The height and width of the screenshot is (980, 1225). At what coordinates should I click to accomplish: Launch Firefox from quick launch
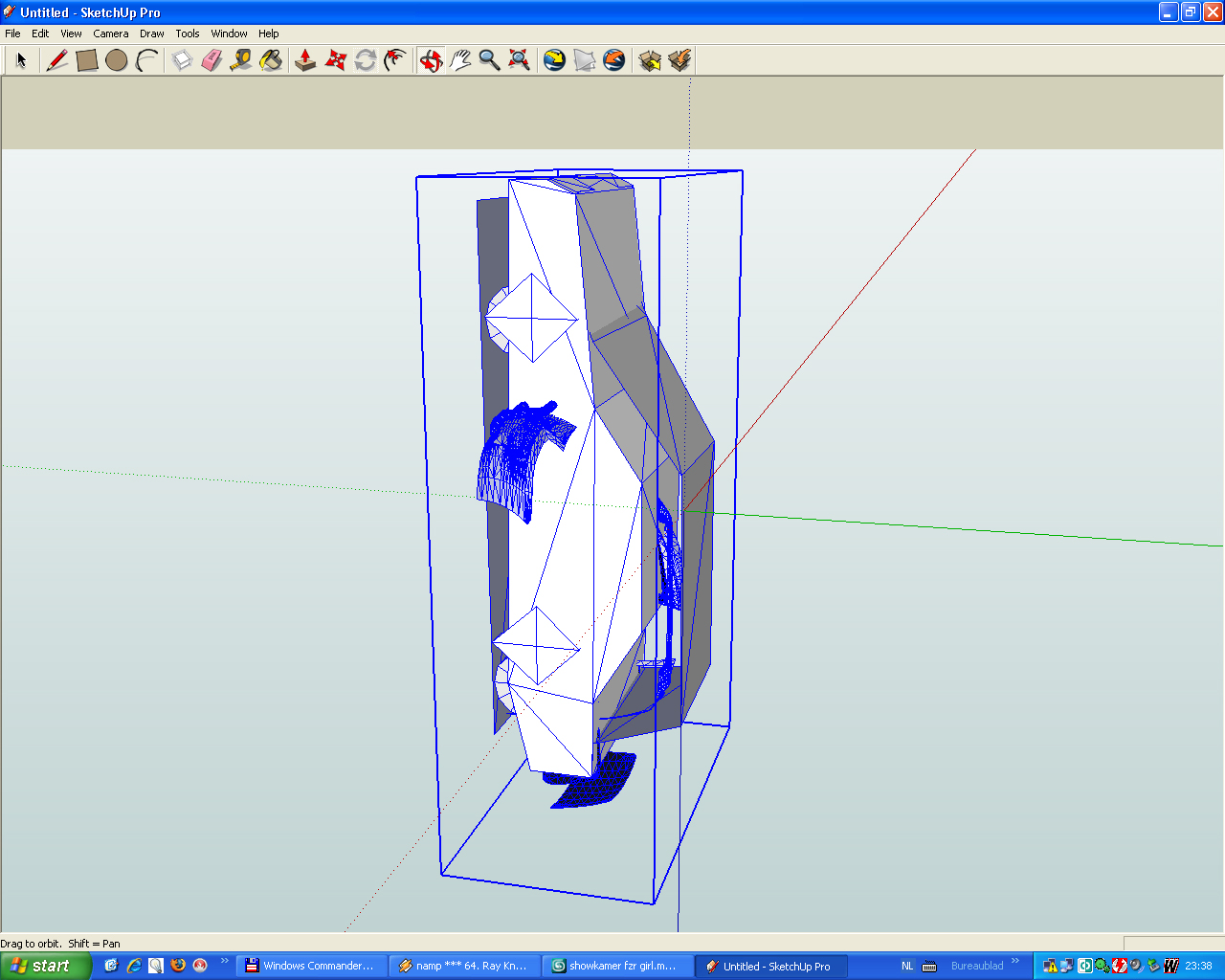tap(178, 966)
